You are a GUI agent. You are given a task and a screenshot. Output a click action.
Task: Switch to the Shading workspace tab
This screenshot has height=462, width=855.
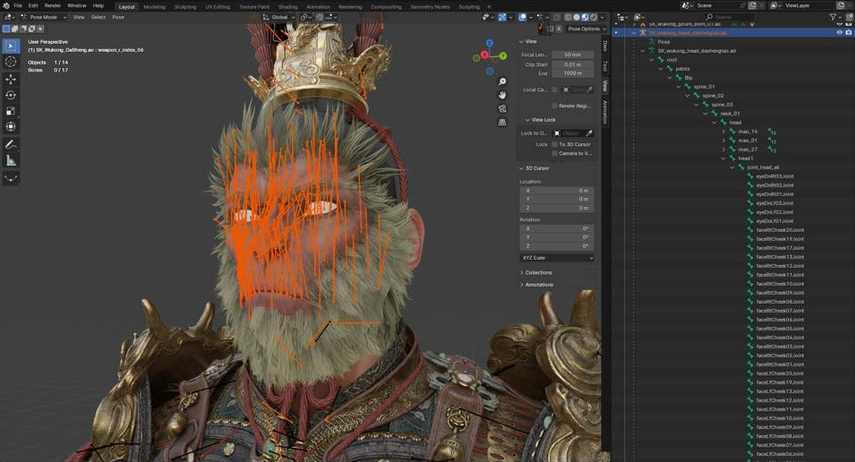(288, 7)
